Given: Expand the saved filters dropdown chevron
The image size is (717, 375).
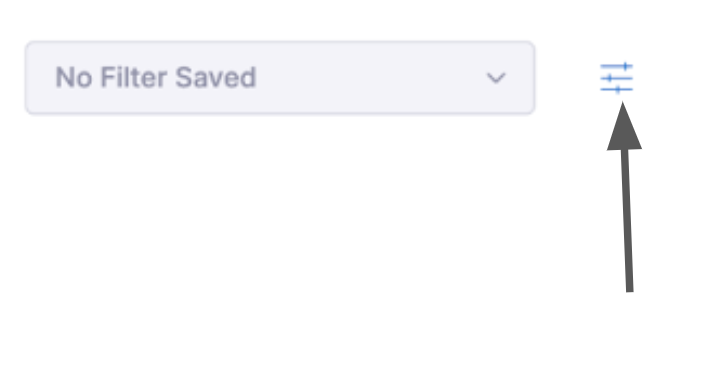Looking at the screenshot, I should pos(496,78).
